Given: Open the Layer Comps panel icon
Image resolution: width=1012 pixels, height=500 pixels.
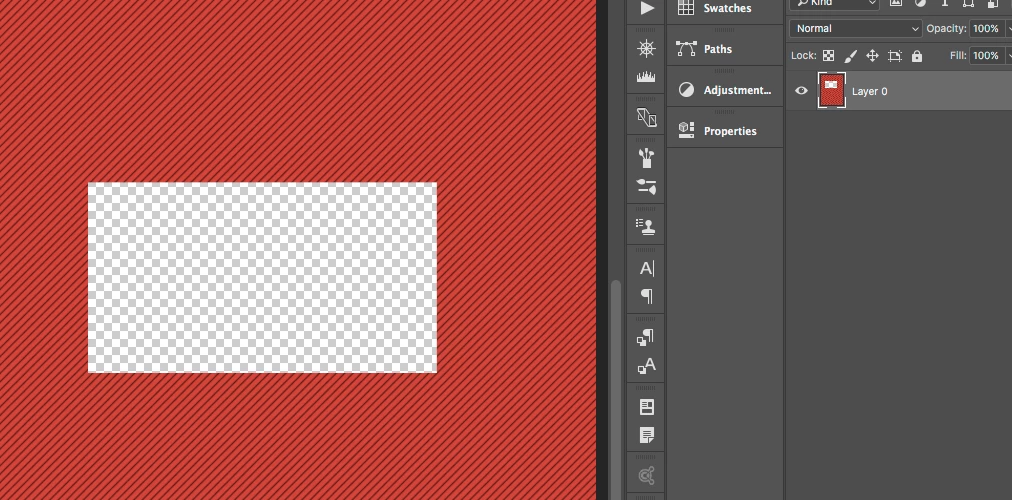Looking at the screenshot, I should click(x=646, y=406).
